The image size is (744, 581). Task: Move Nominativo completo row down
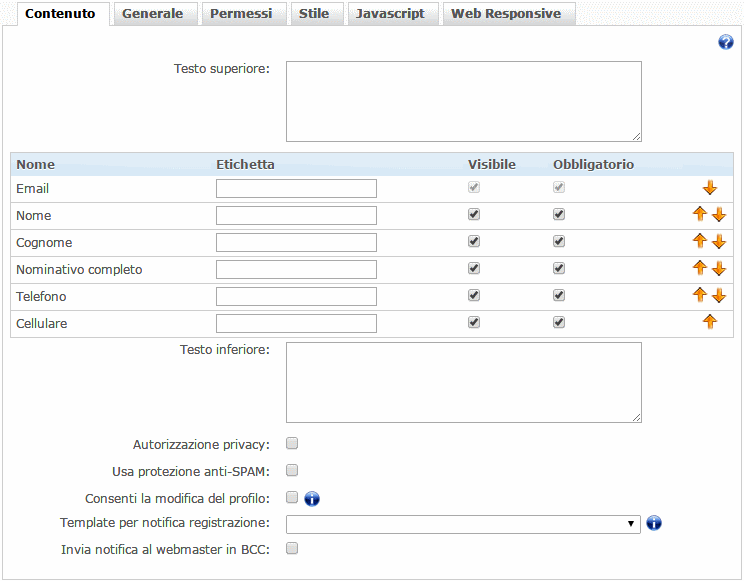pyautogui.click(x=719, y=269)
